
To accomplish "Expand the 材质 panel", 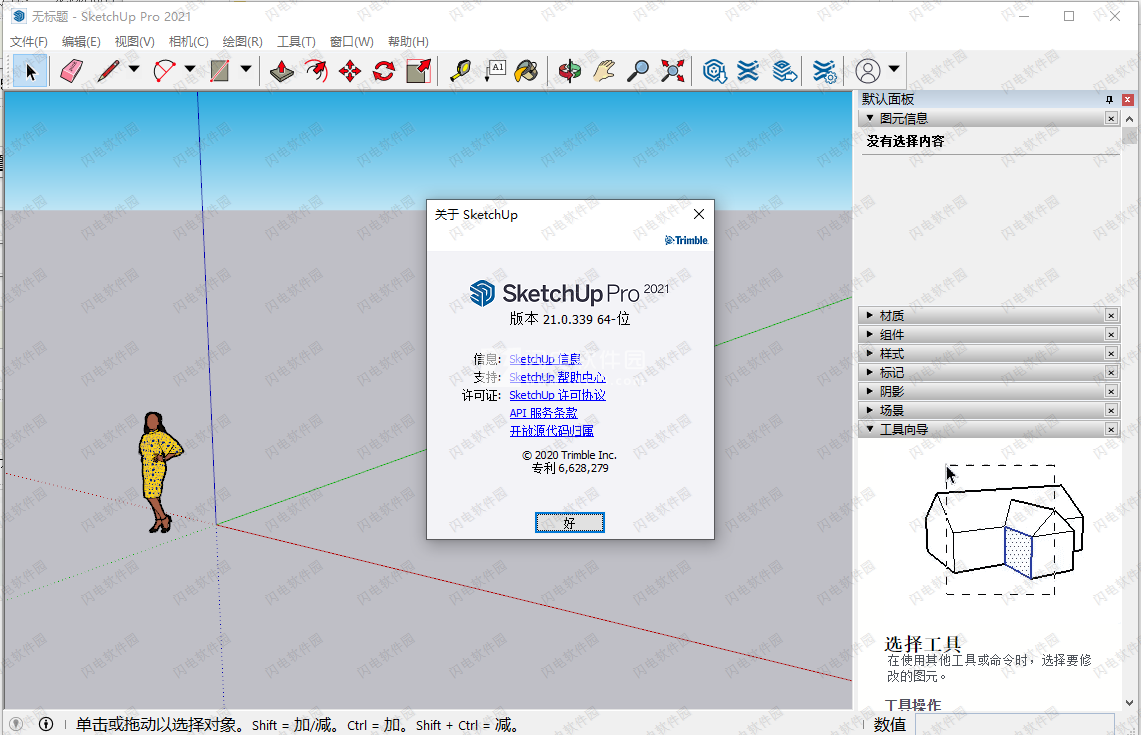I will pyautogui.click(x=870, y=315).
